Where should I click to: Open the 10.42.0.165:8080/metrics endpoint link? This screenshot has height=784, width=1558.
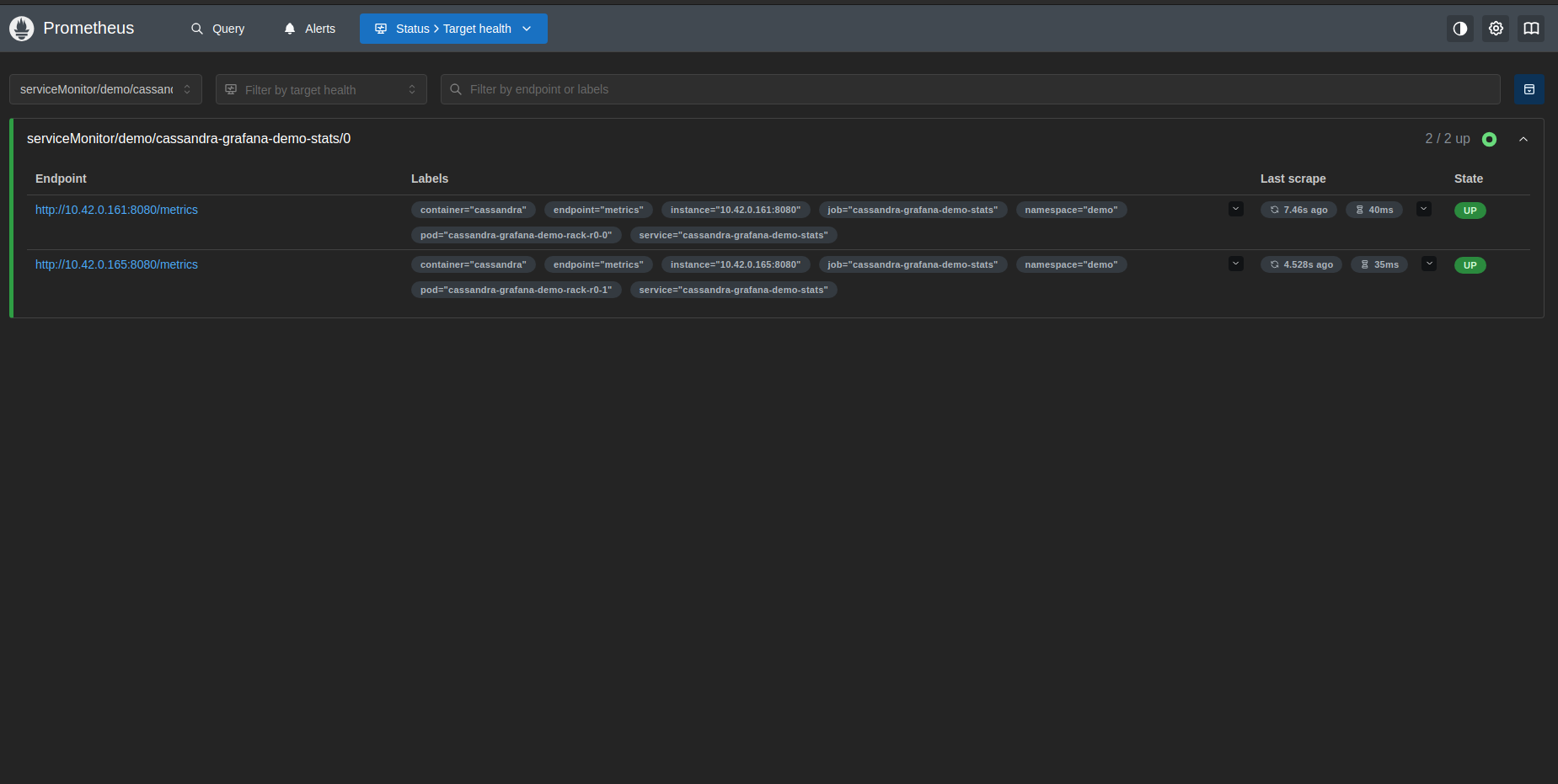116,264
